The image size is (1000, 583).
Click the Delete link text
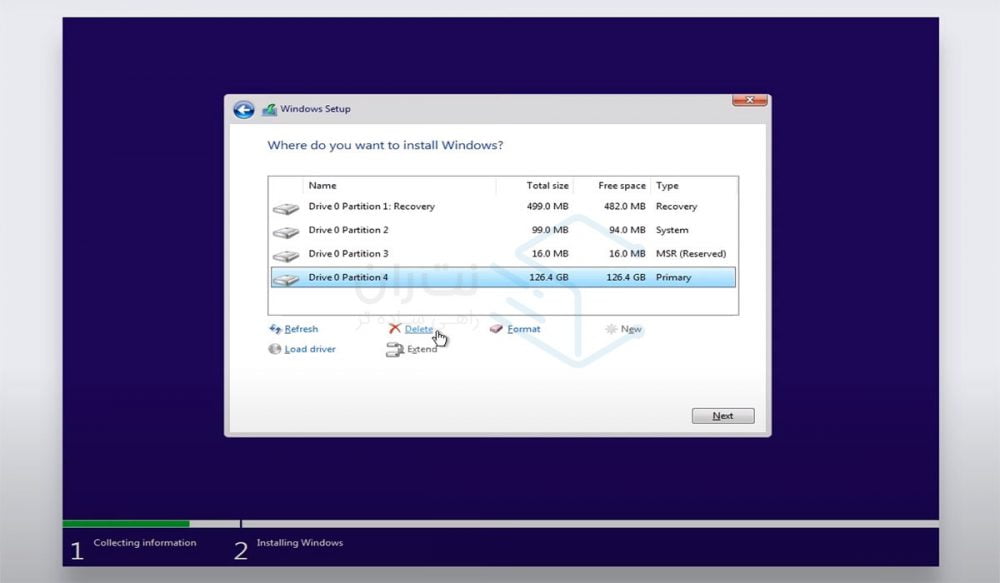pyautogui.click(x=419, y=329)
